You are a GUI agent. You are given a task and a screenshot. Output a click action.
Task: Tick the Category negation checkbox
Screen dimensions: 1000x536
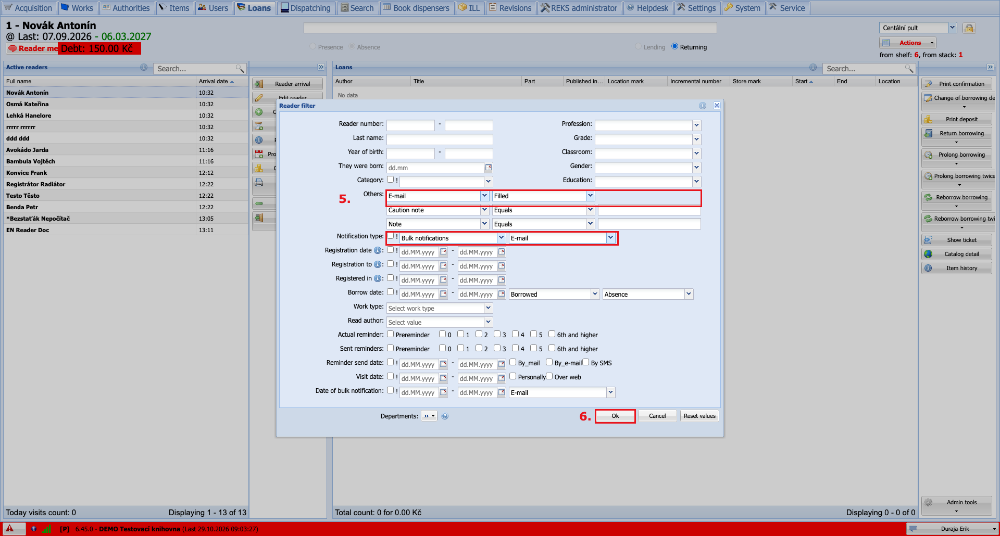coord(390,180)
